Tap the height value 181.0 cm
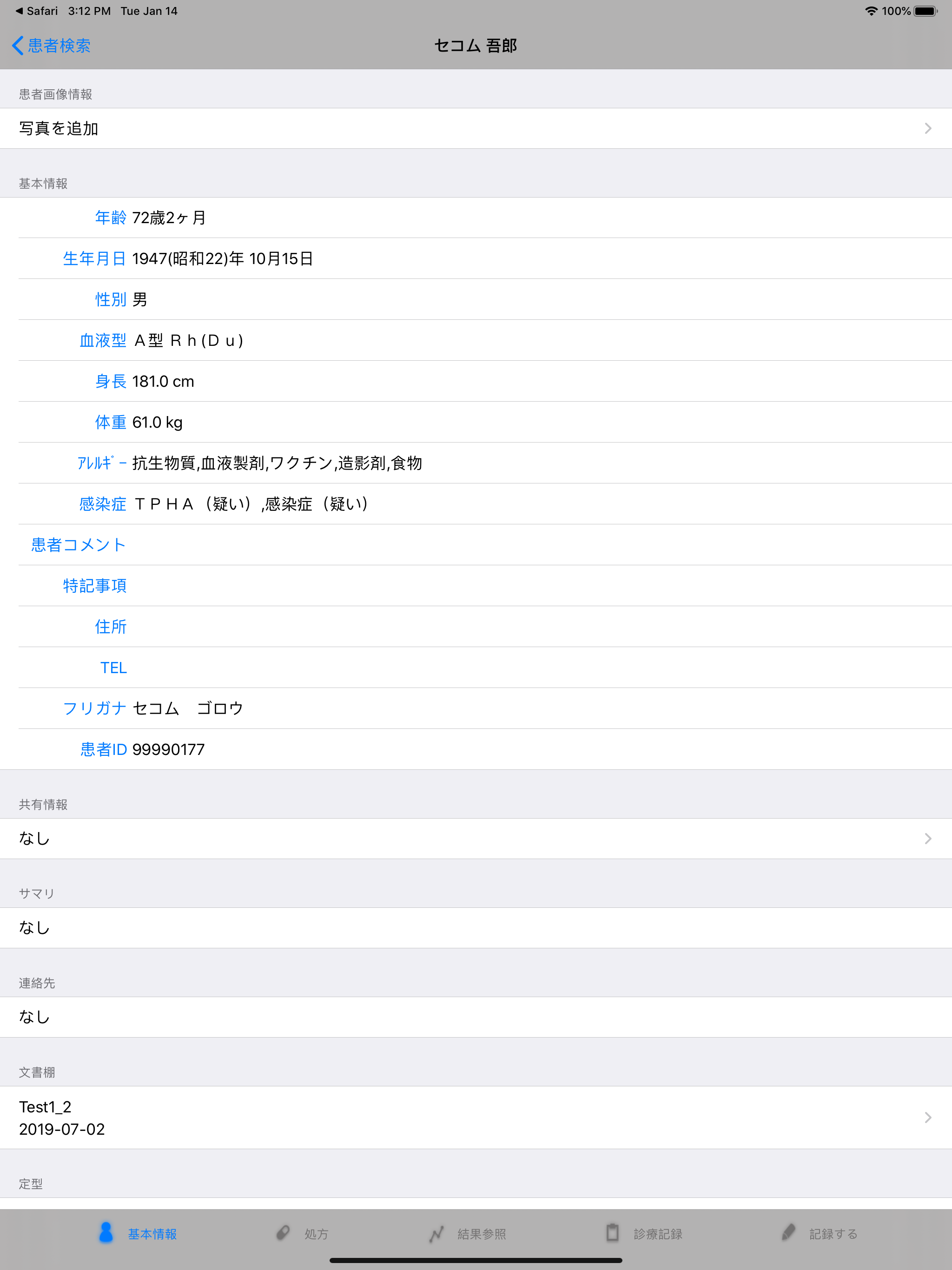 coord(163,382)
